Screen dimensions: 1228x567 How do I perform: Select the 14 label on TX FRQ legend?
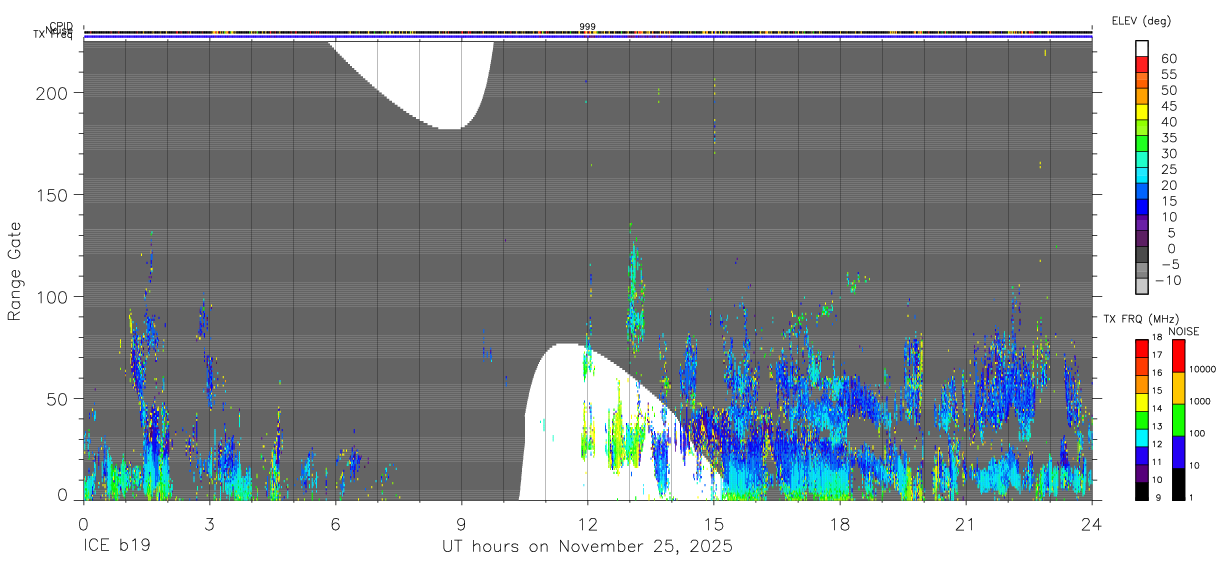1157,409
